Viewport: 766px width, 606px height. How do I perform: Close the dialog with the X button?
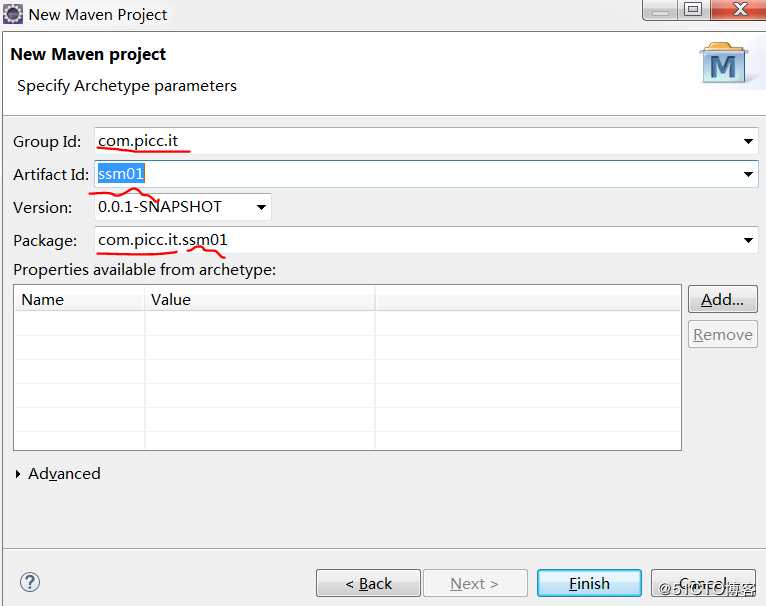point(741,9)
